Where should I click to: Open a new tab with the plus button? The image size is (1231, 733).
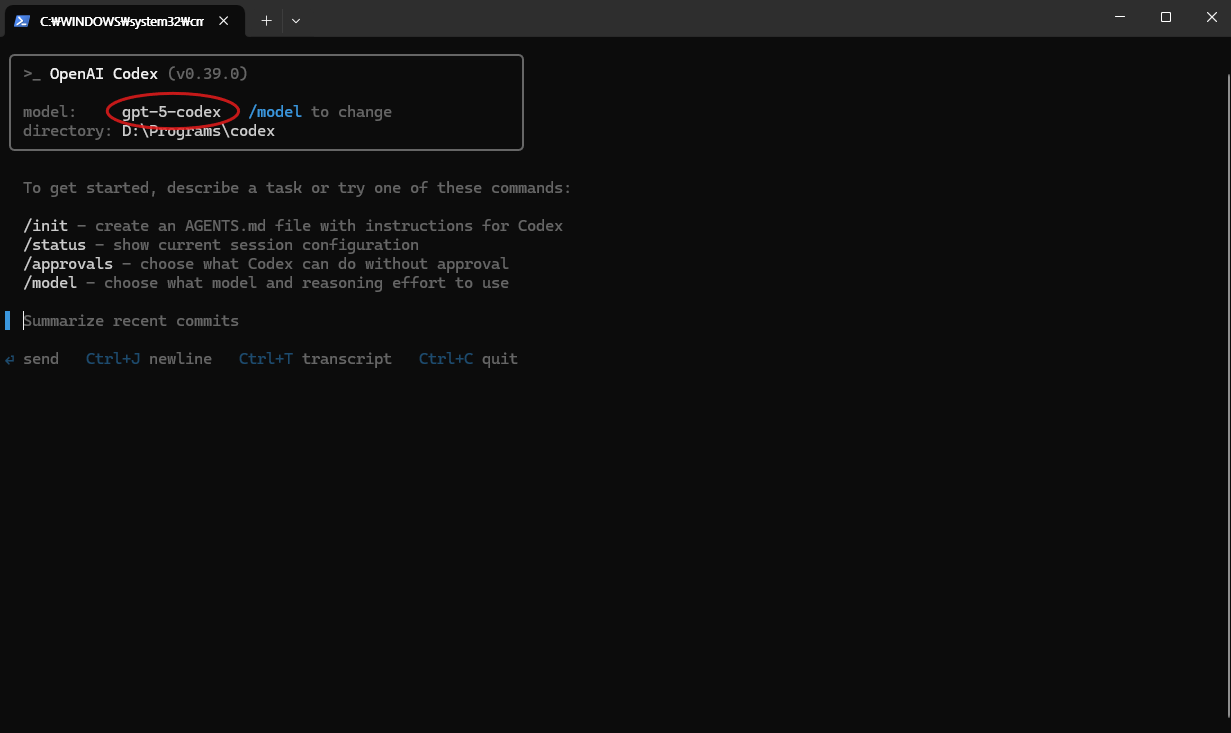coord(266,20)
